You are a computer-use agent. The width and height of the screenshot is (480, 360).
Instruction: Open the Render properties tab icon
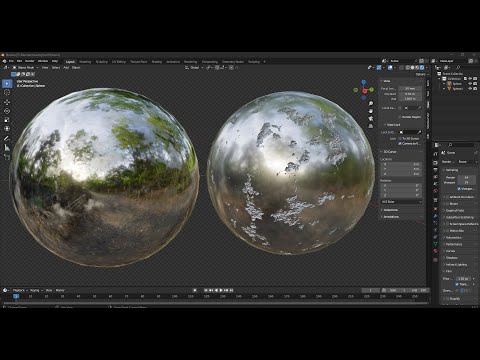435,163
